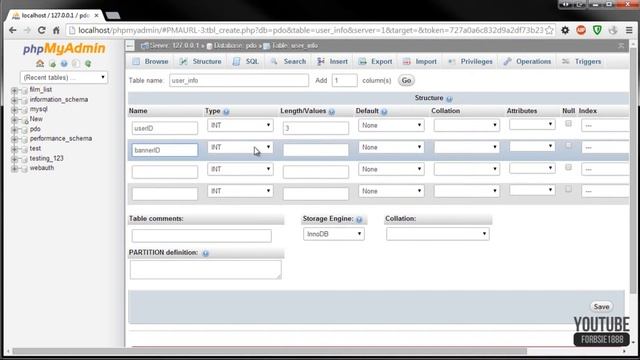Click the Table name input field

click(x=239, y=80)
